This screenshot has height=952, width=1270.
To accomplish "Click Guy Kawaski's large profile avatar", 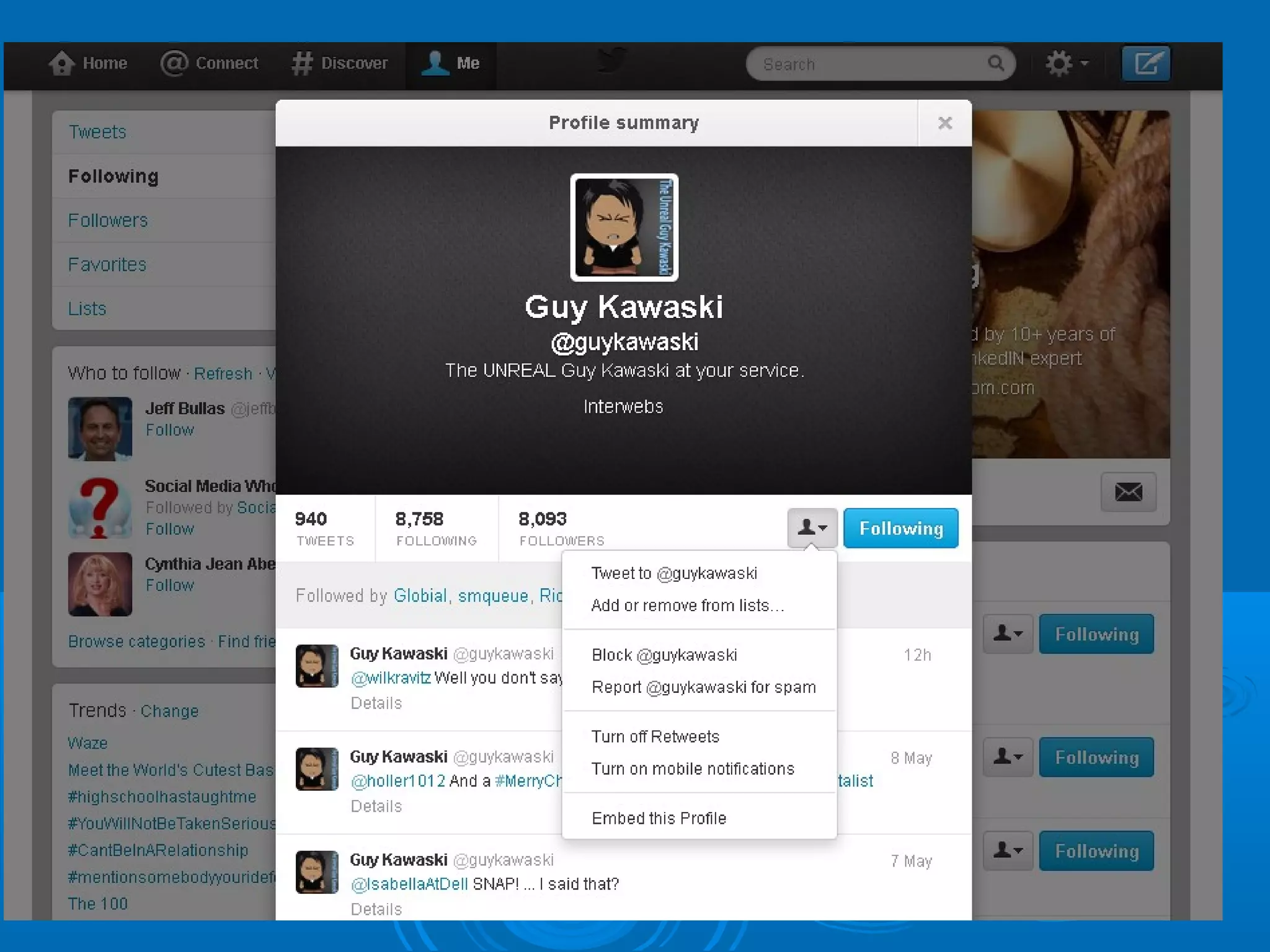I will coord(624,227).
